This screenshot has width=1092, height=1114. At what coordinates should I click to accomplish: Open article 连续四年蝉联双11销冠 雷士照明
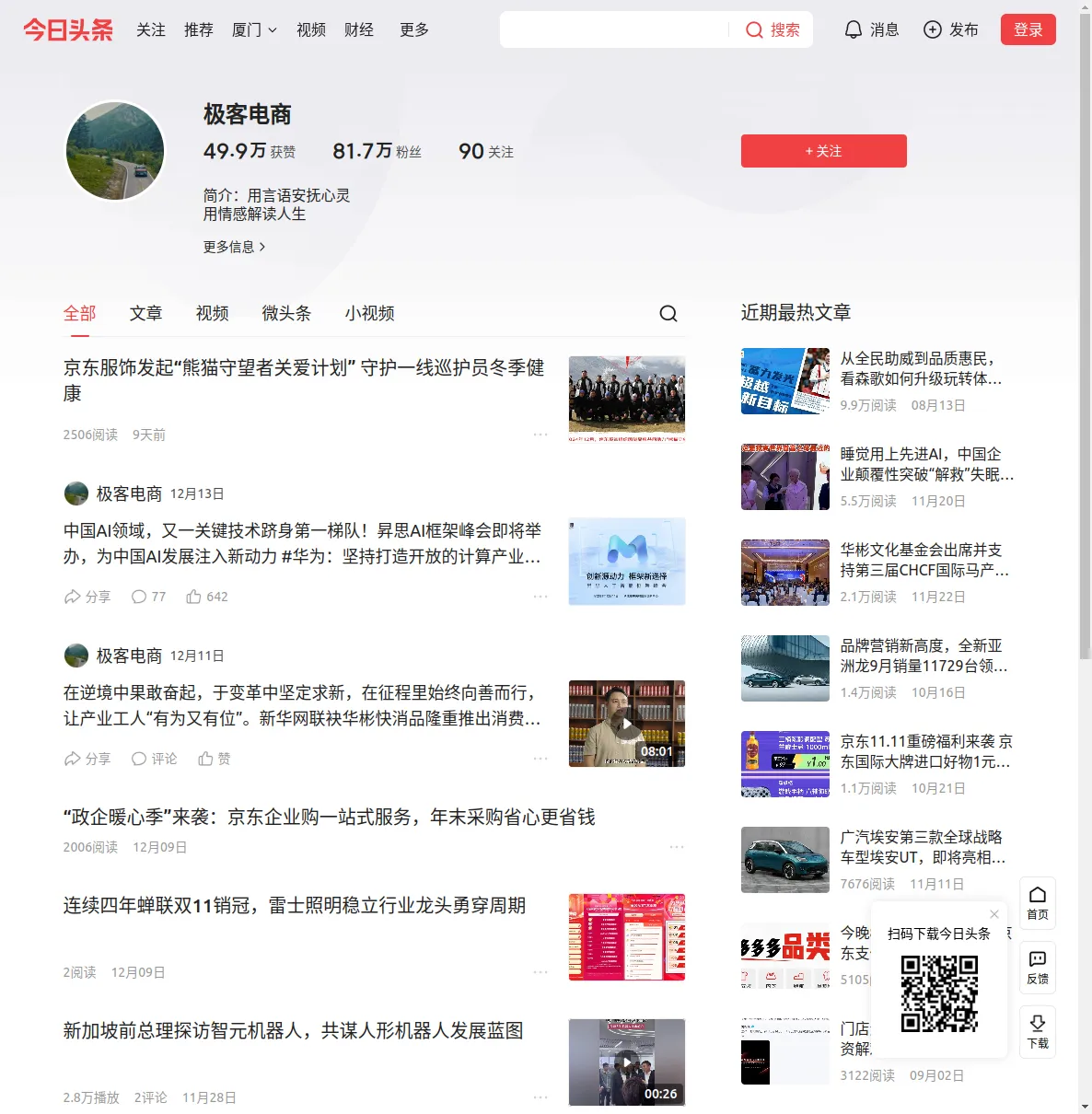pyautogui.click(x=295, y=905)
